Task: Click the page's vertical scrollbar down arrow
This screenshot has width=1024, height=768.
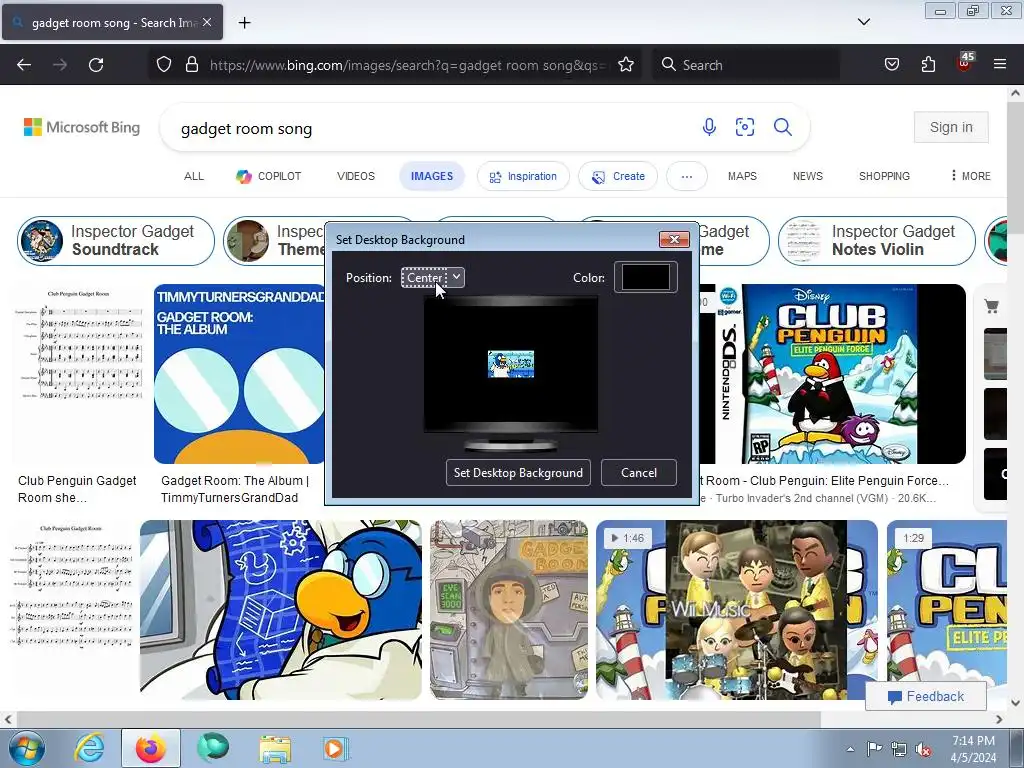Action: (x=1016, y=703)
